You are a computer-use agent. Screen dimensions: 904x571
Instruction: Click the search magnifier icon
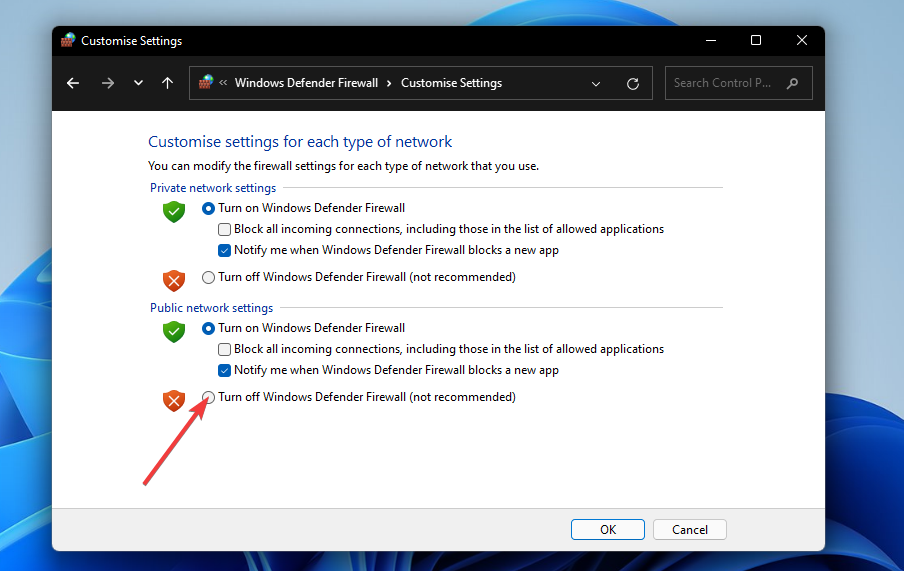[793, 83]
